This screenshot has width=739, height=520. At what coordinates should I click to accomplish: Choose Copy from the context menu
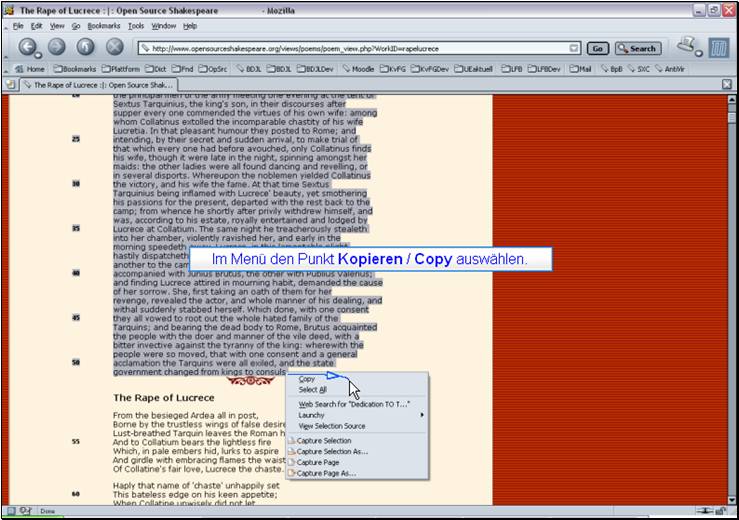pyautogui.click(x=306, y=379)
